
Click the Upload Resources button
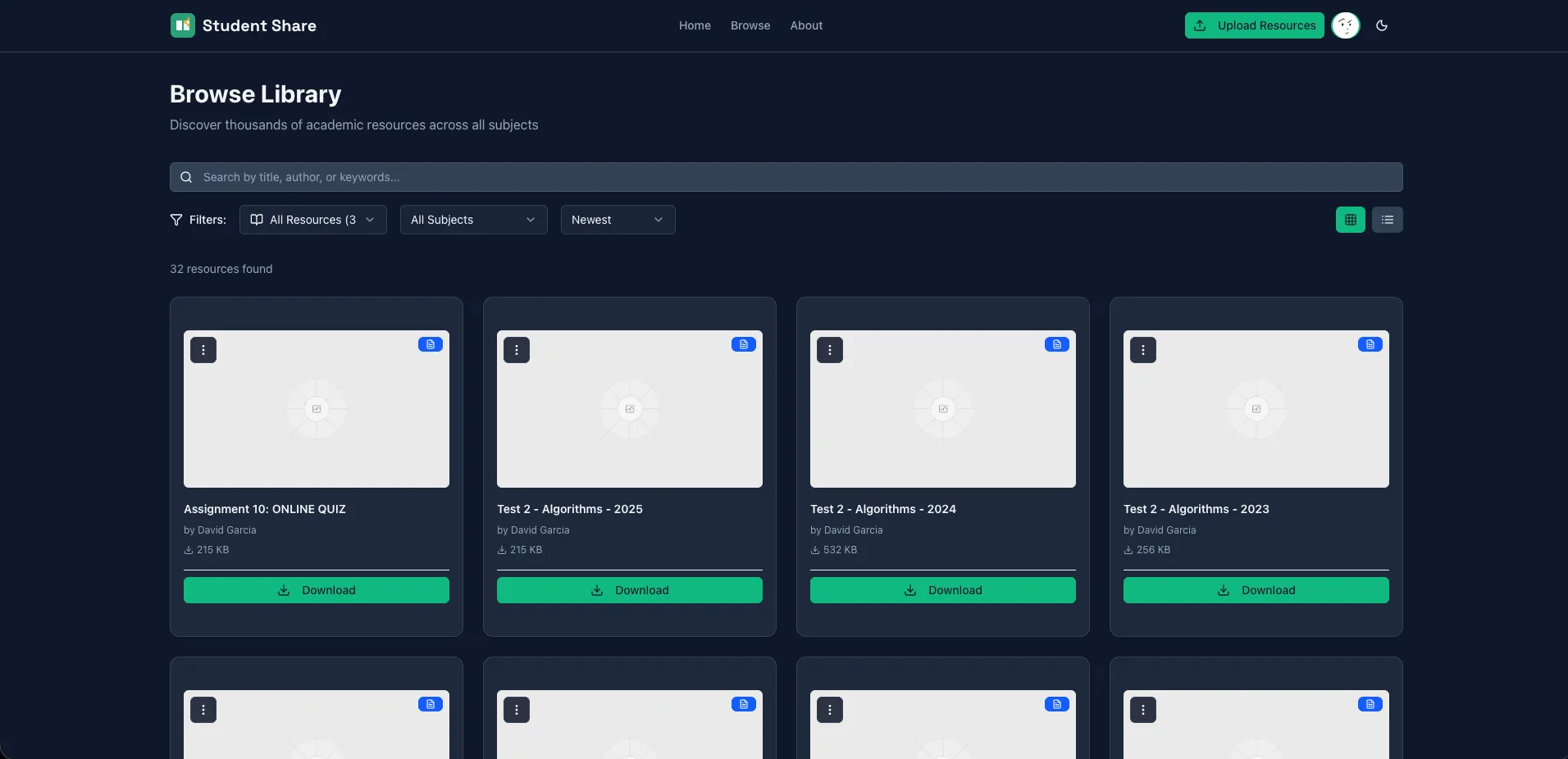[x=1255, y=25]
